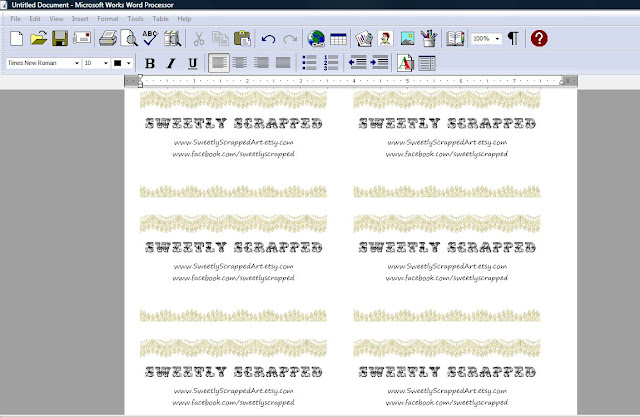Align text right
This screenshot has height=417, width=640.
[x=261, y=63]
